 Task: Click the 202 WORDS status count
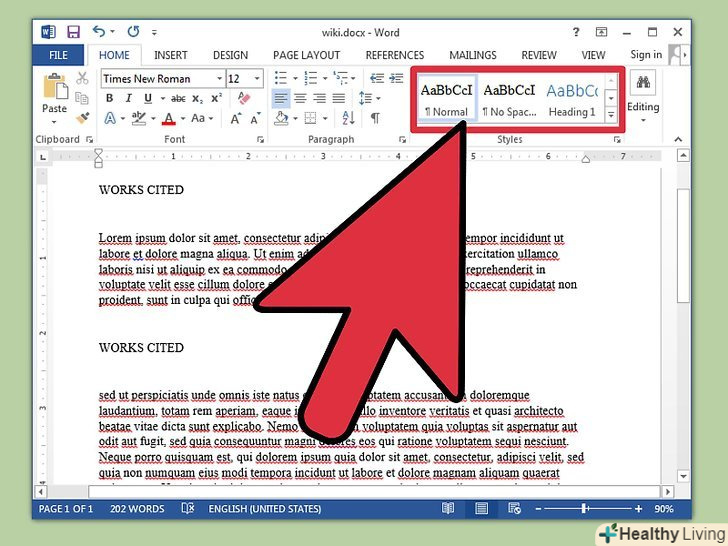[137, 509]
